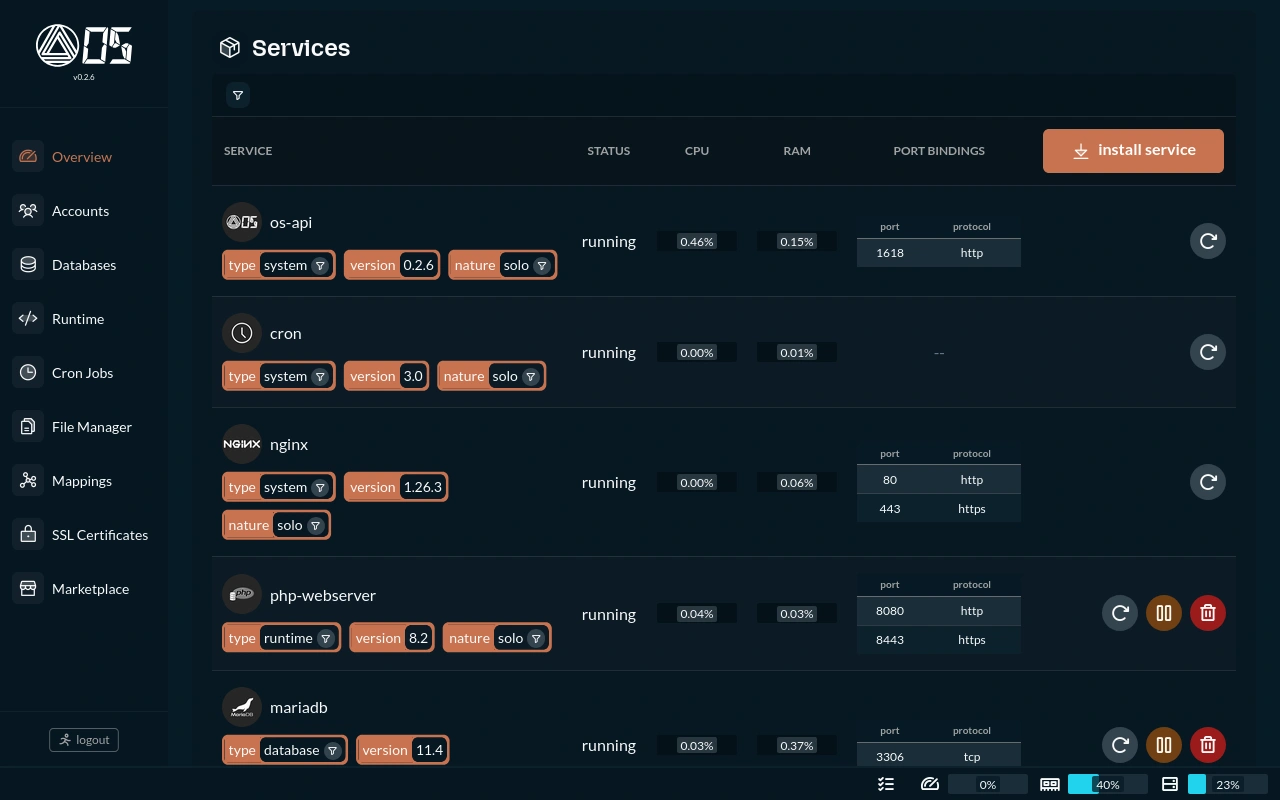The width and height of the screenshot is (1280, 800).
Task: Click the mariadb trash icon
Action: point(1207,745)
